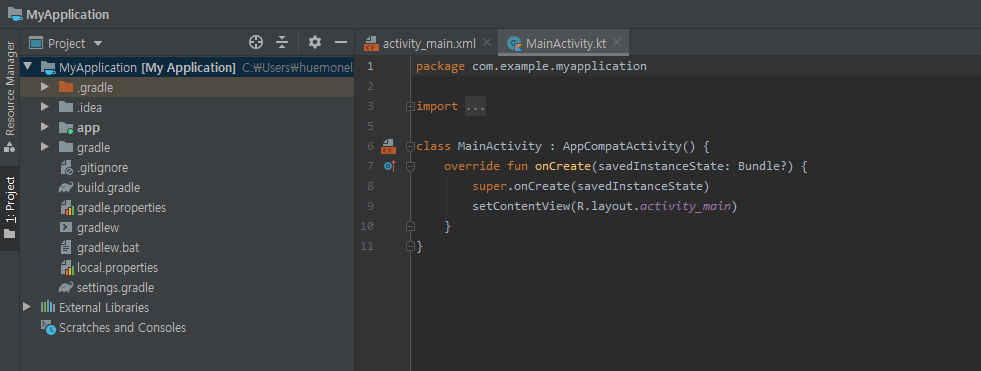
Task: Click the Collapse All icon in Project panel
Action: click(x=282, y=43)
